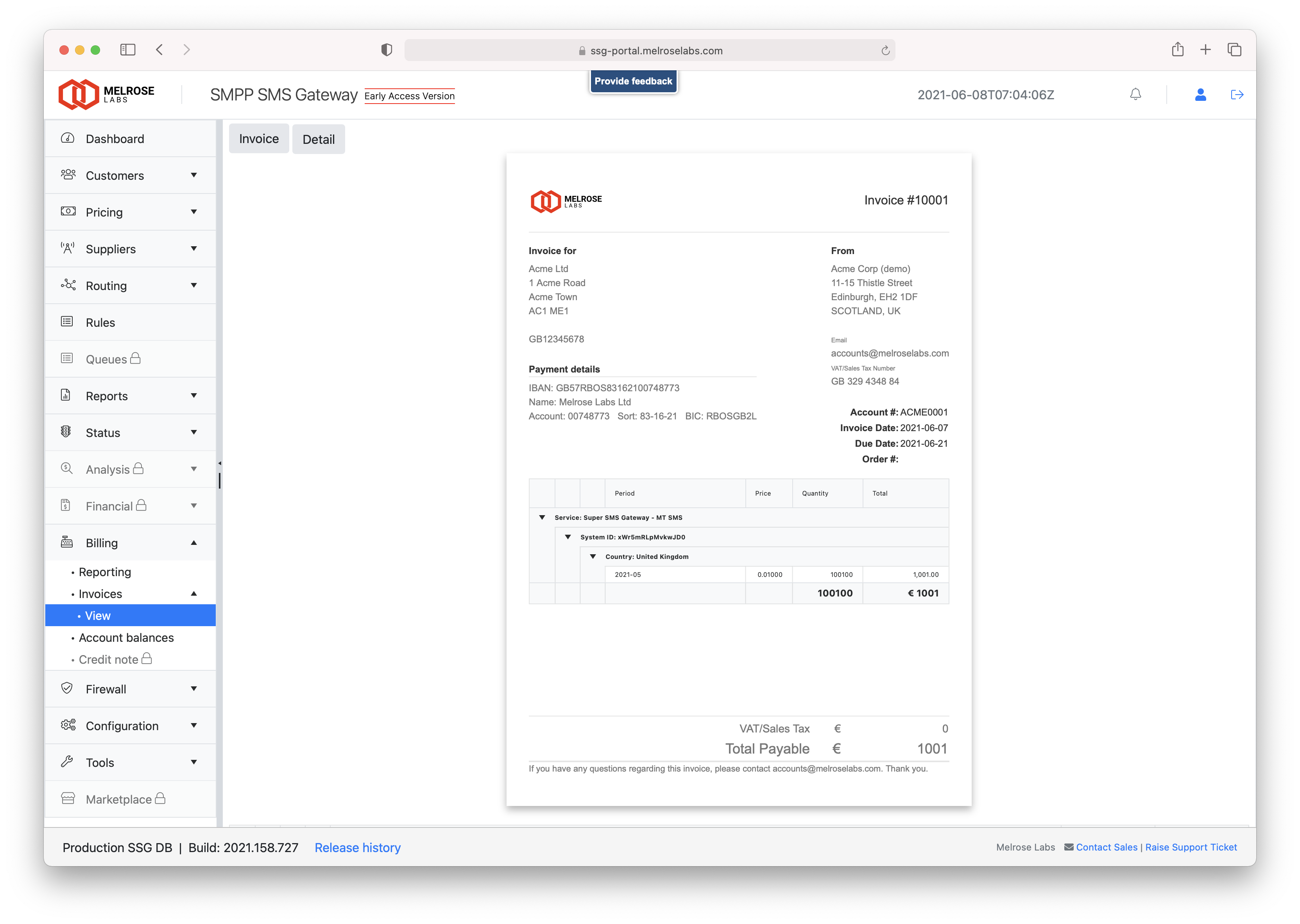Collapse the System ID group row

click(567, 537)
